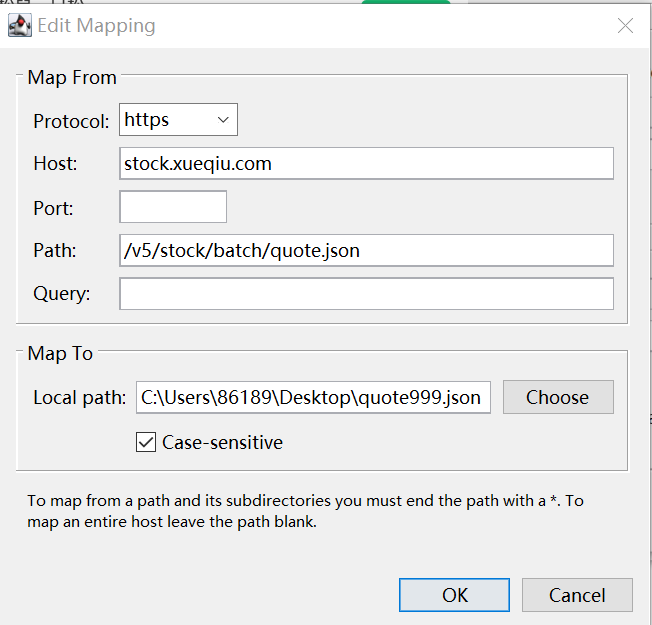652x625 pixels.
Task: Click the Path label
Action: click(55, 250)
